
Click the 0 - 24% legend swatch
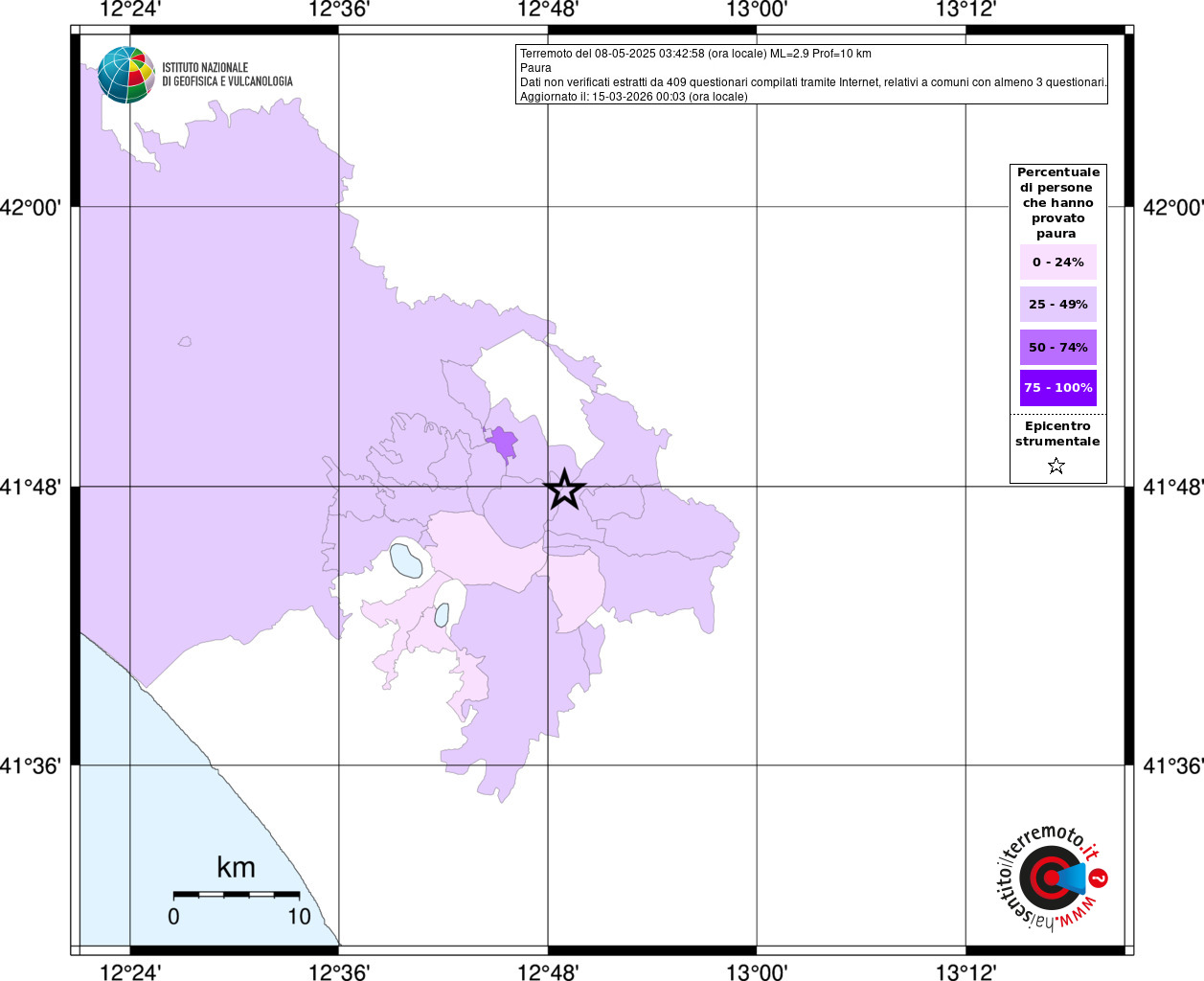pyautogui.click(x=1057, y=262)
